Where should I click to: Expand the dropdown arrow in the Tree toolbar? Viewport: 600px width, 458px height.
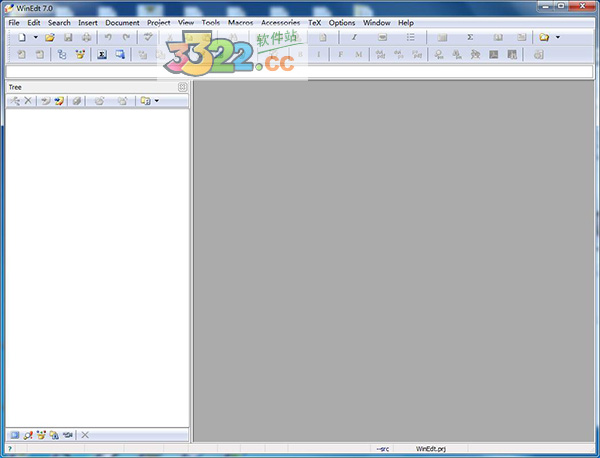click(x=157, y=101)
